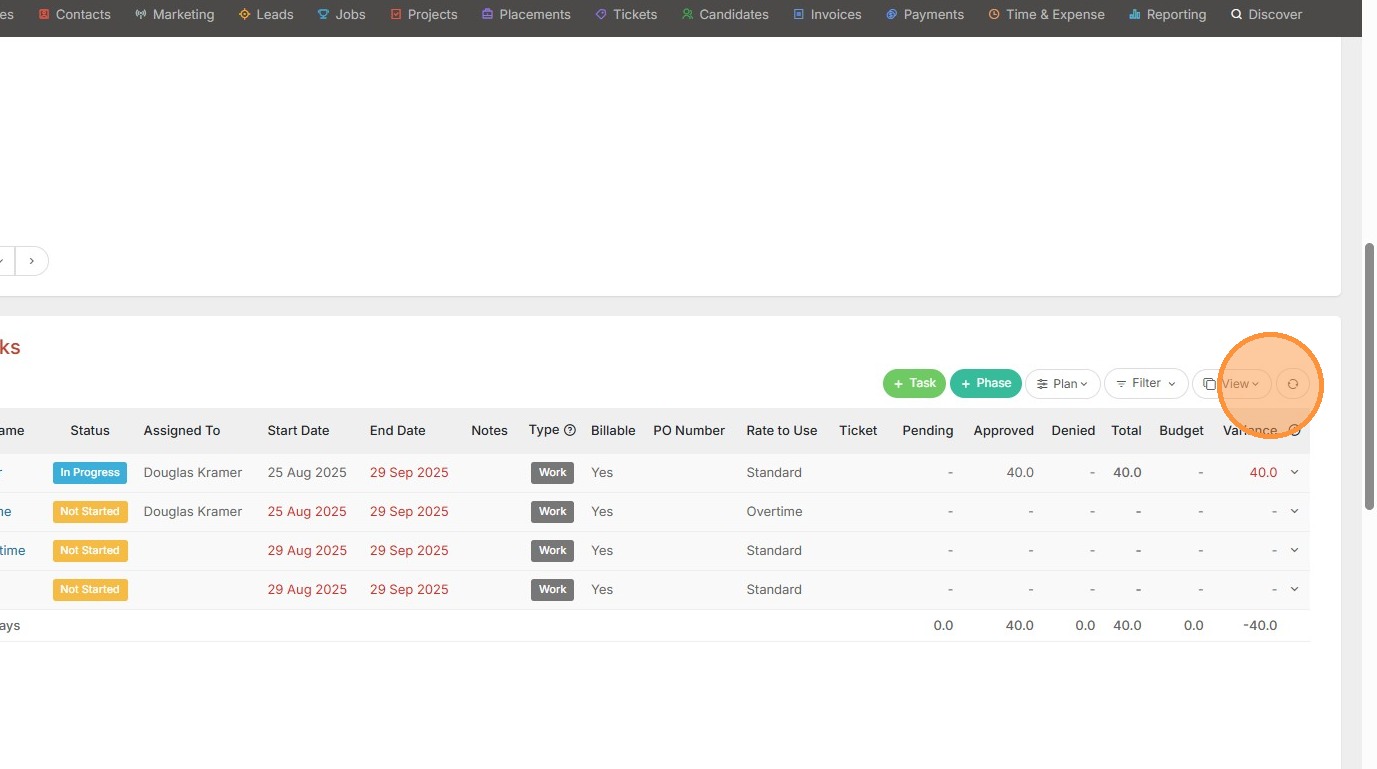Click the Discover magnifier icon

pyautogui.click(x=1237, y=15)
